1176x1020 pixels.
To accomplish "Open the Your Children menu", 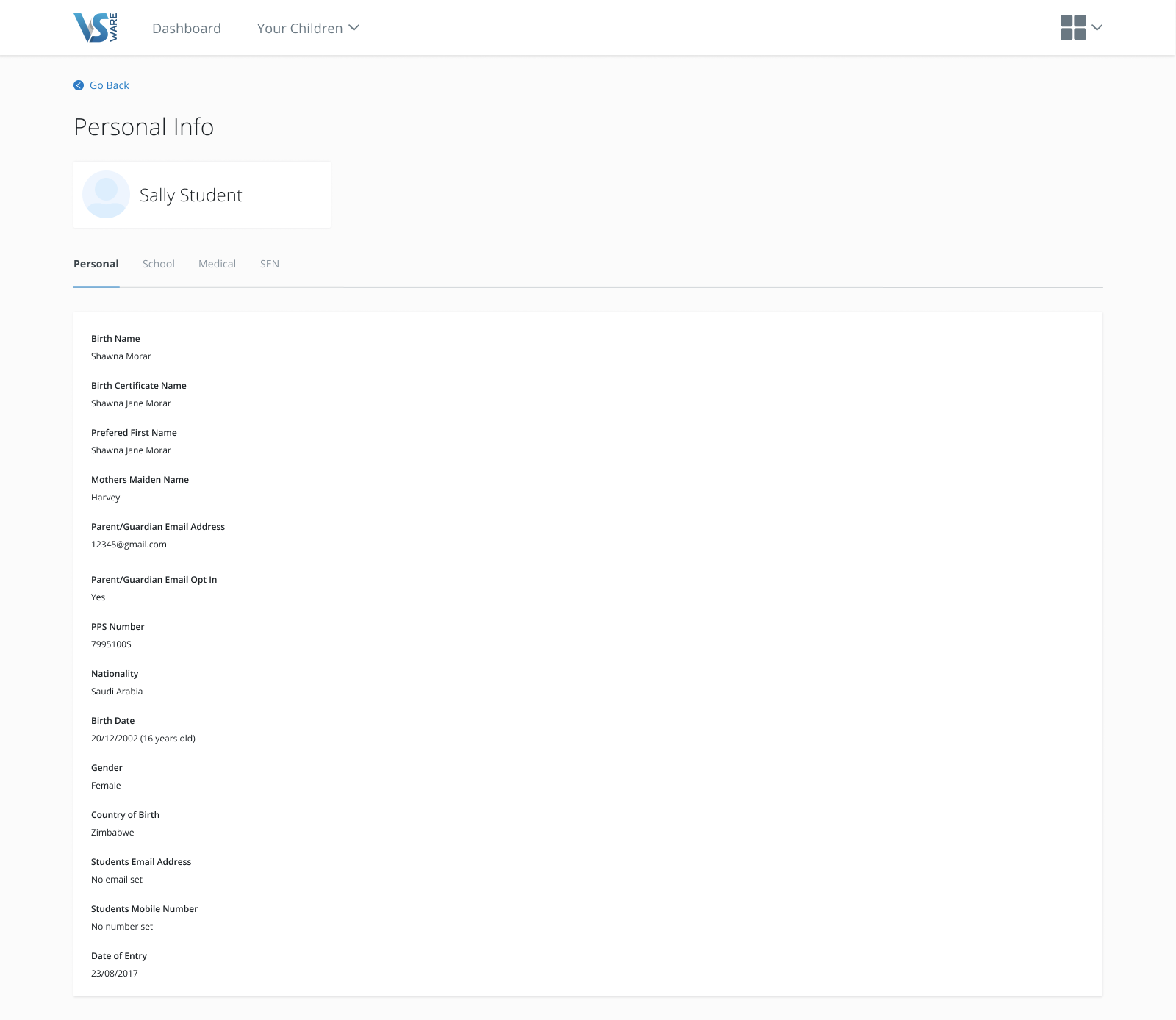I will pyautogui.click(x=308, y=28).
